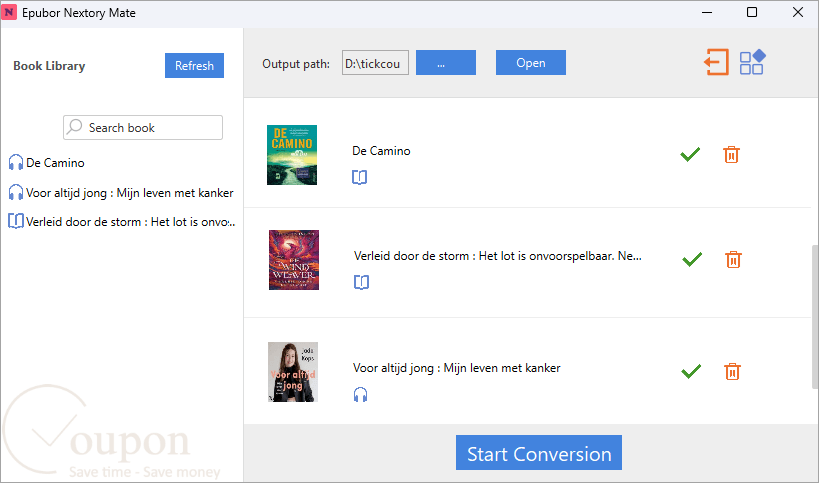Minimize the Epubor Nextory Mate window
Screen dimensions: 819x483
707,12
